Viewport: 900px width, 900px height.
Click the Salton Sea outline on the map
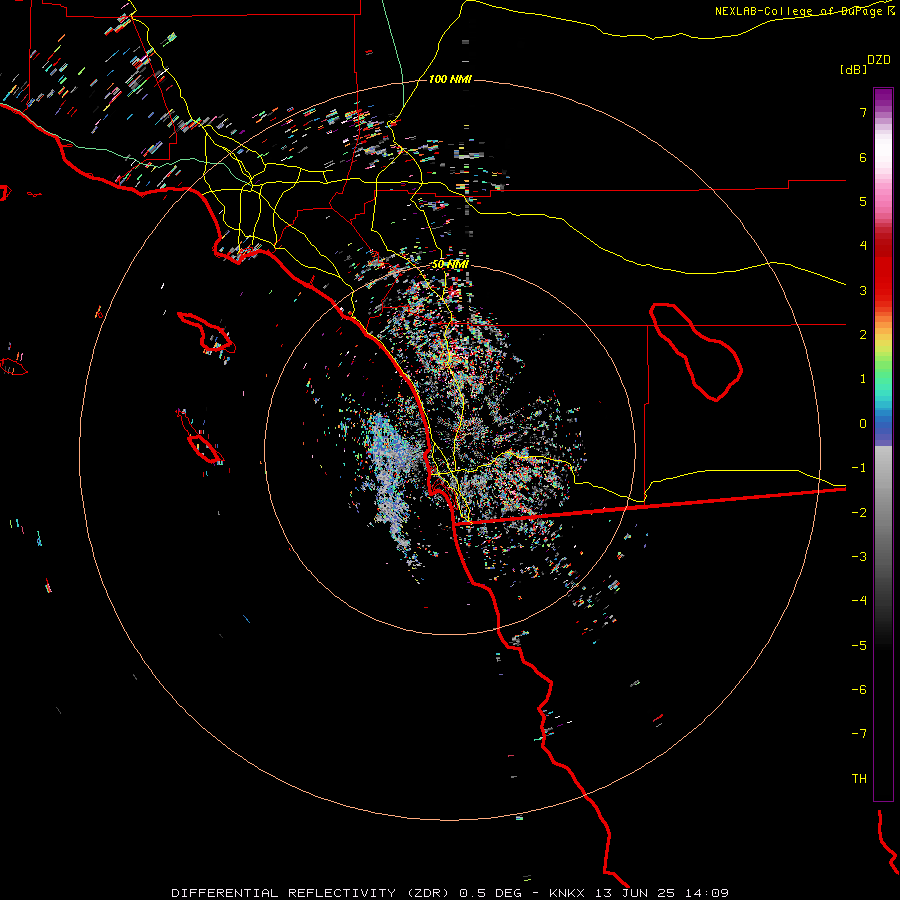[x=696, y=352]
